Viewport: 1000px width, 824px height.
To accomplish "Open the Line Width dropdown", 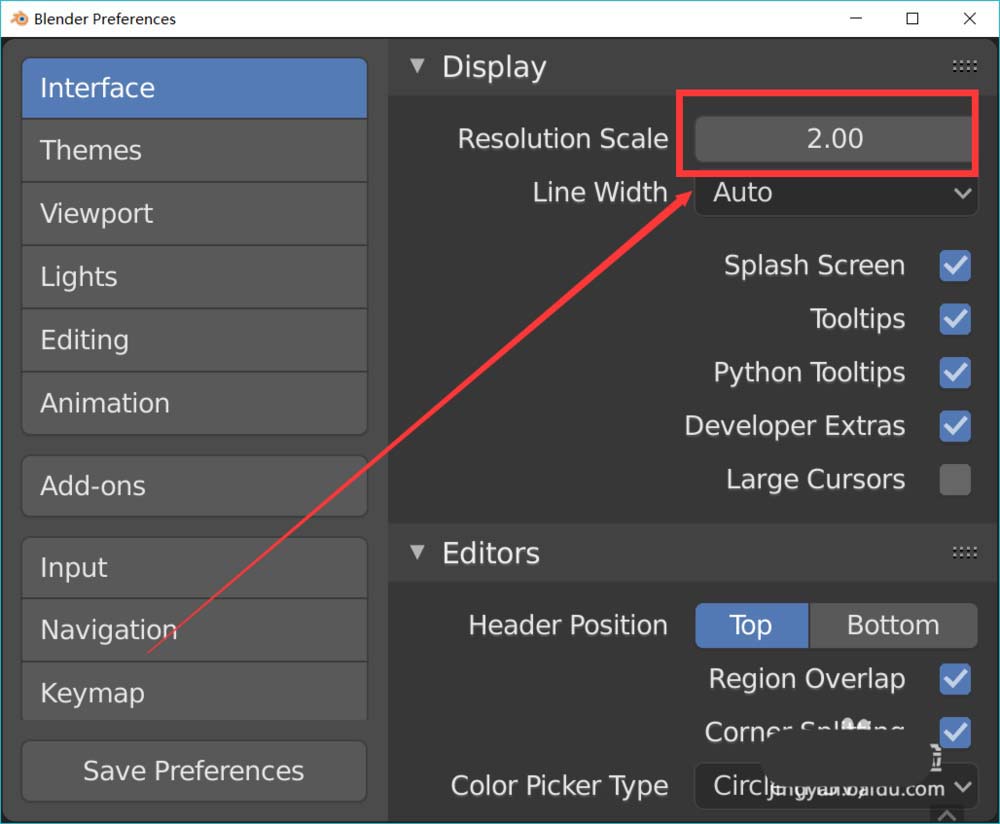I will pos(836,193).
